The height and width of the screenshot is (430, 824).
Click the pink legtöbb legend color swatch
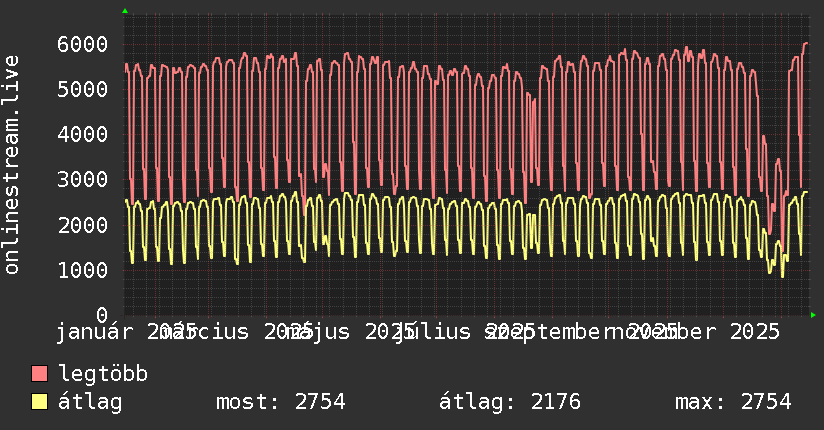39,374
